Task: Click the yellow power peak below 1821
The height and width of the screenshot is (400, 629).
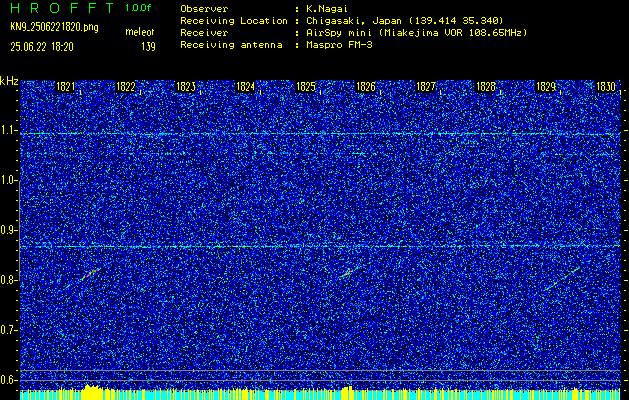Action: pyautogui.click(x=92, y=392)
